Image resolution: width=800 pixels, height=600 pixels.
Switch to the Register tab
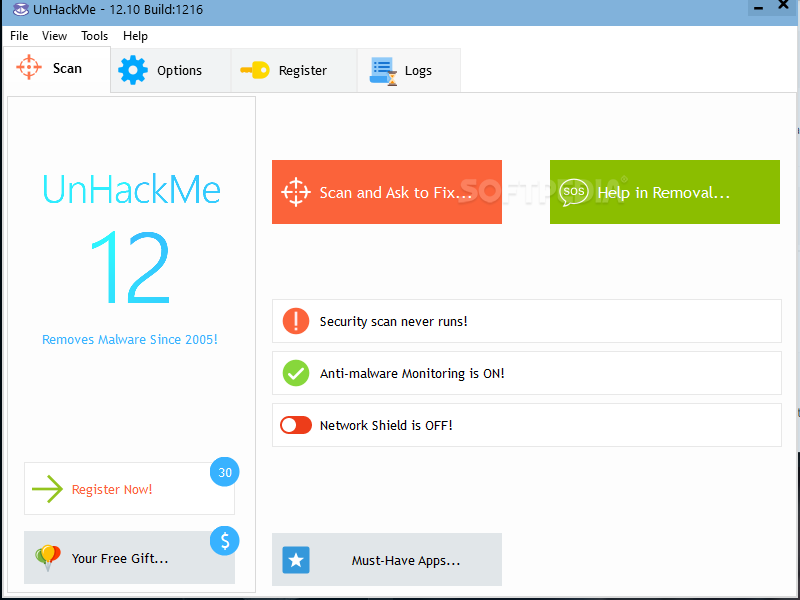(x=294, y=70)
